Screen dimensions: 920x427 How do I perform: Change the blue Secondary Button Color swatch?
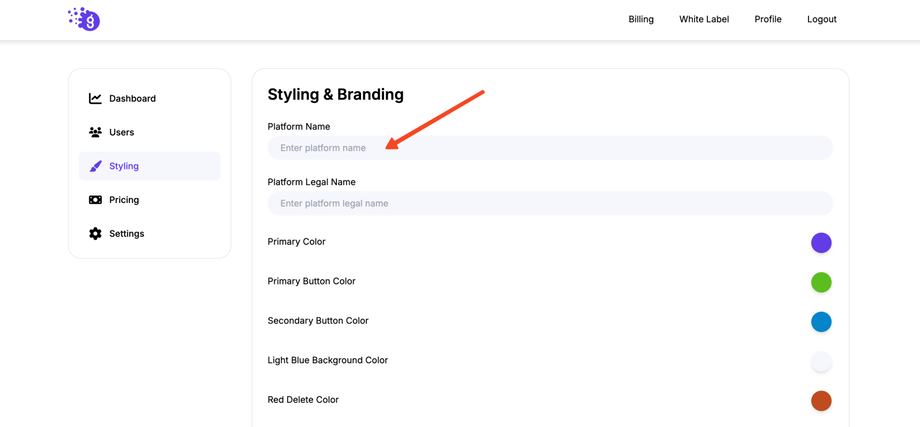point(821,322)
